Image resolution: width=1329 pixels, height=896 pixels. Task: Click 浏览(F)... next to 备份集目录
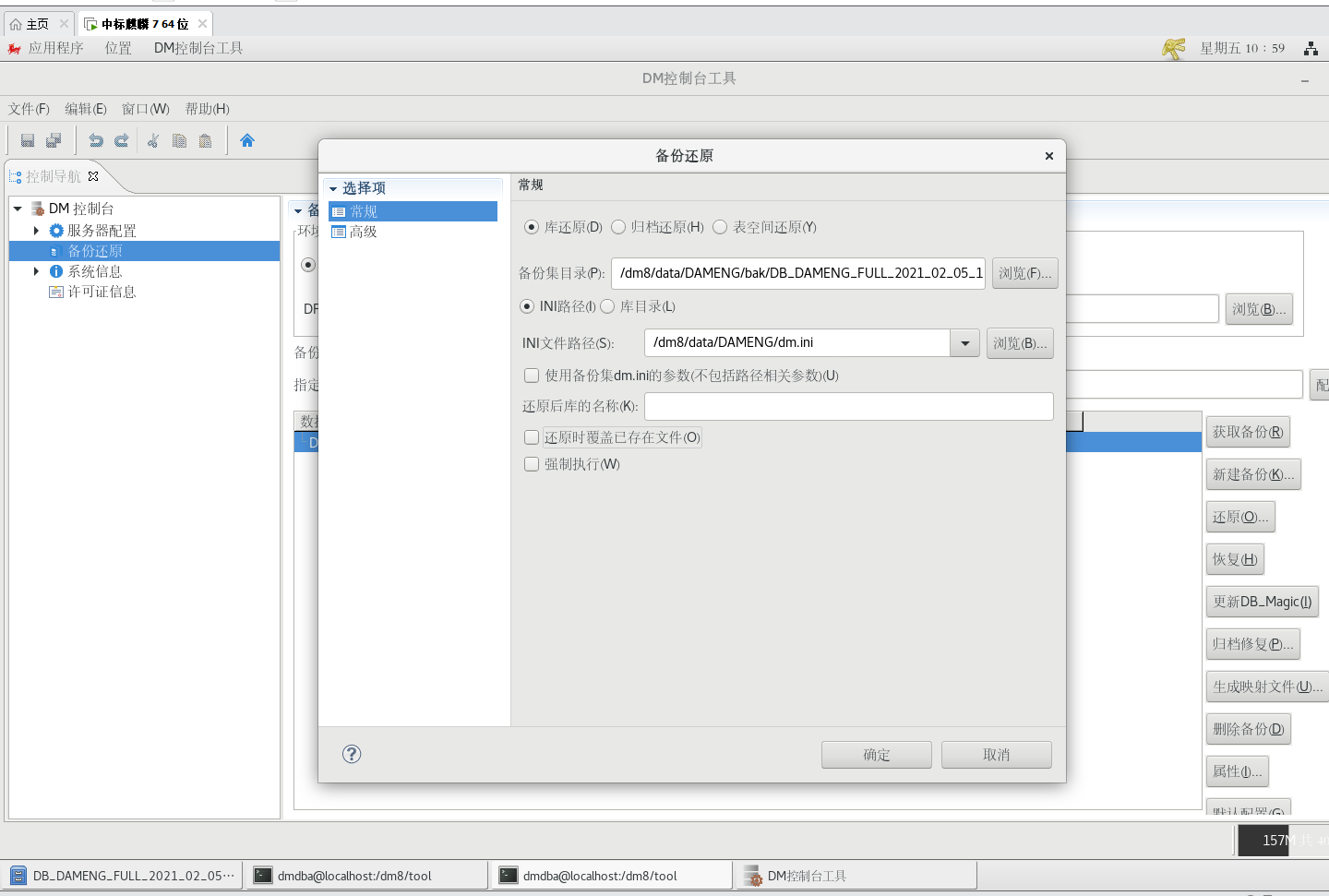point(1025,273)
